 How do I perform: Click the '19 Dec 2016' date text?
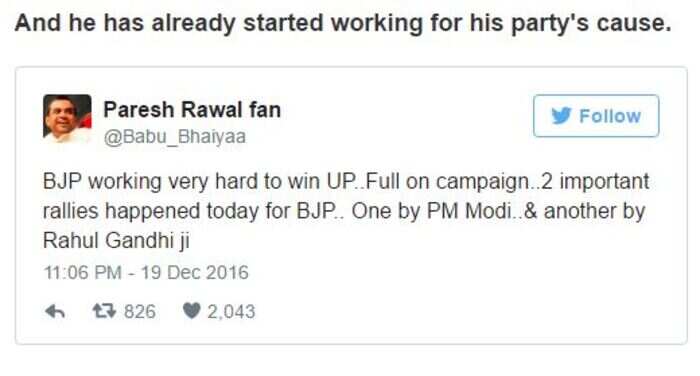pyautogui.click(x=195, y=272)
